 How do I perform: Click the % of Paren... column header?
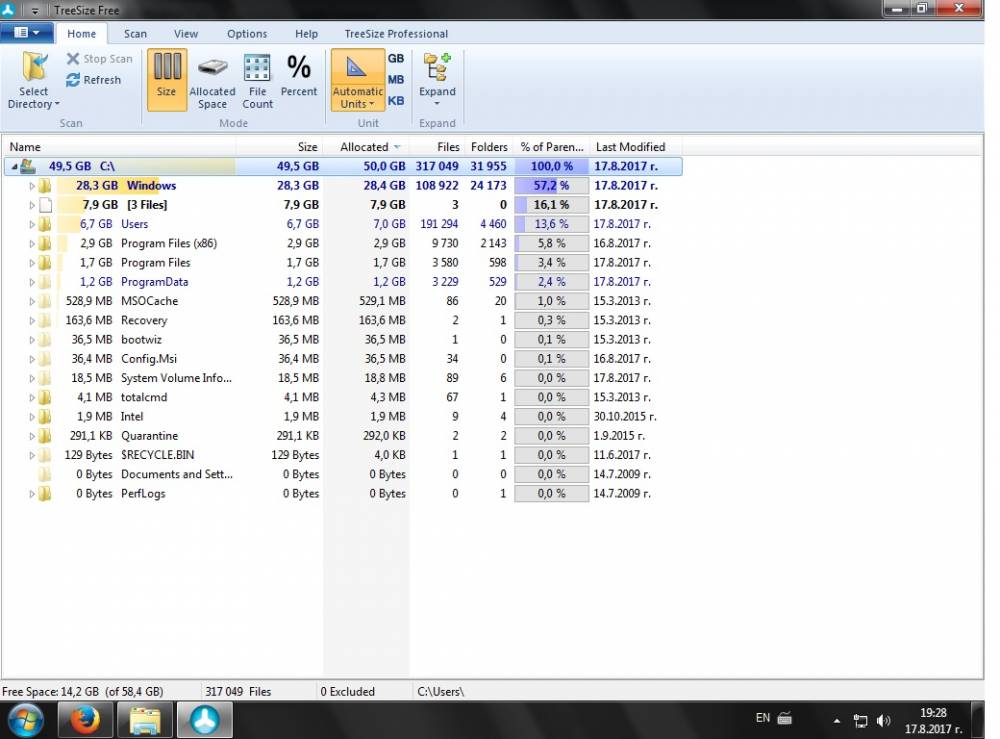pos(552,147)
